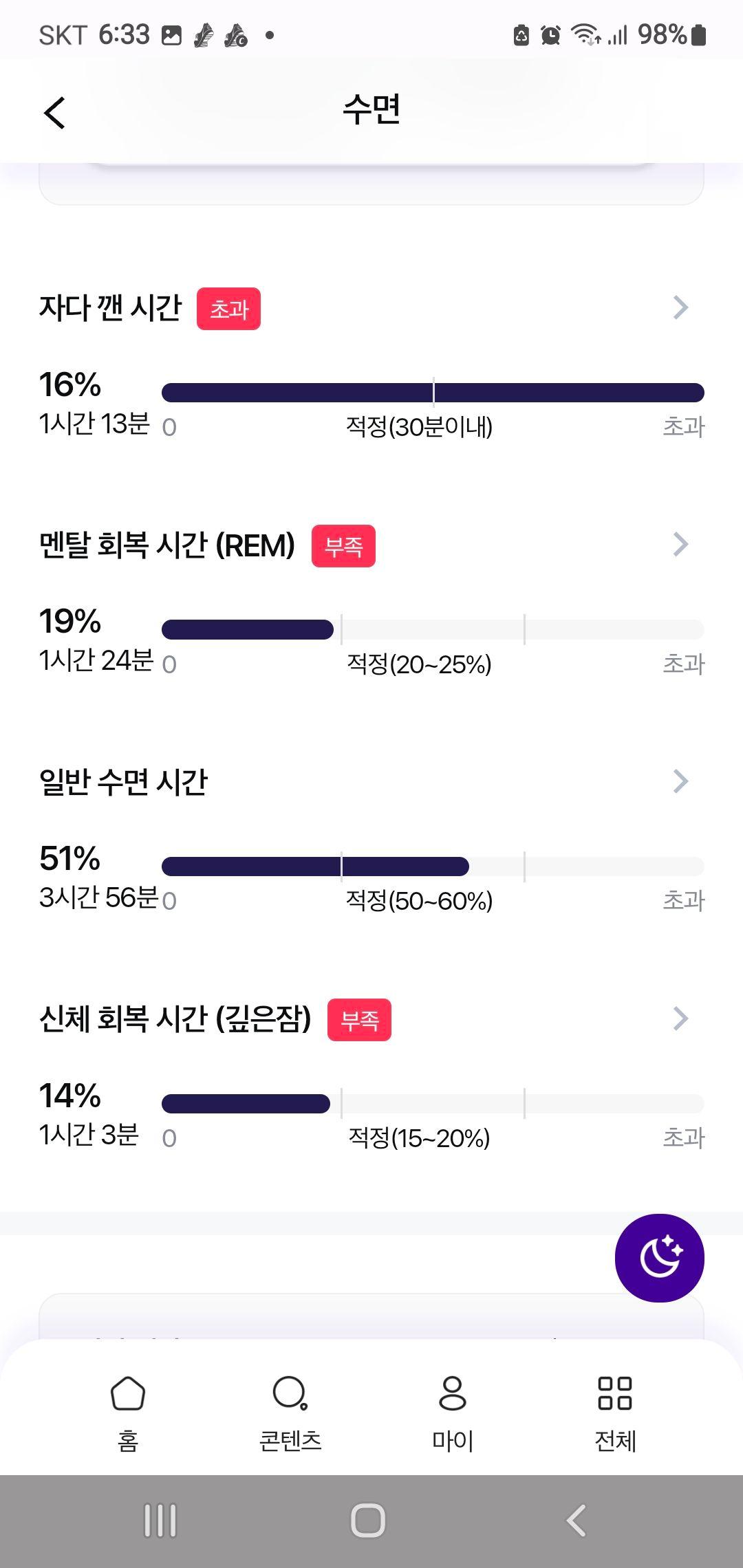Tap the 초과 badge beside 자다 깬 시간

228,309
